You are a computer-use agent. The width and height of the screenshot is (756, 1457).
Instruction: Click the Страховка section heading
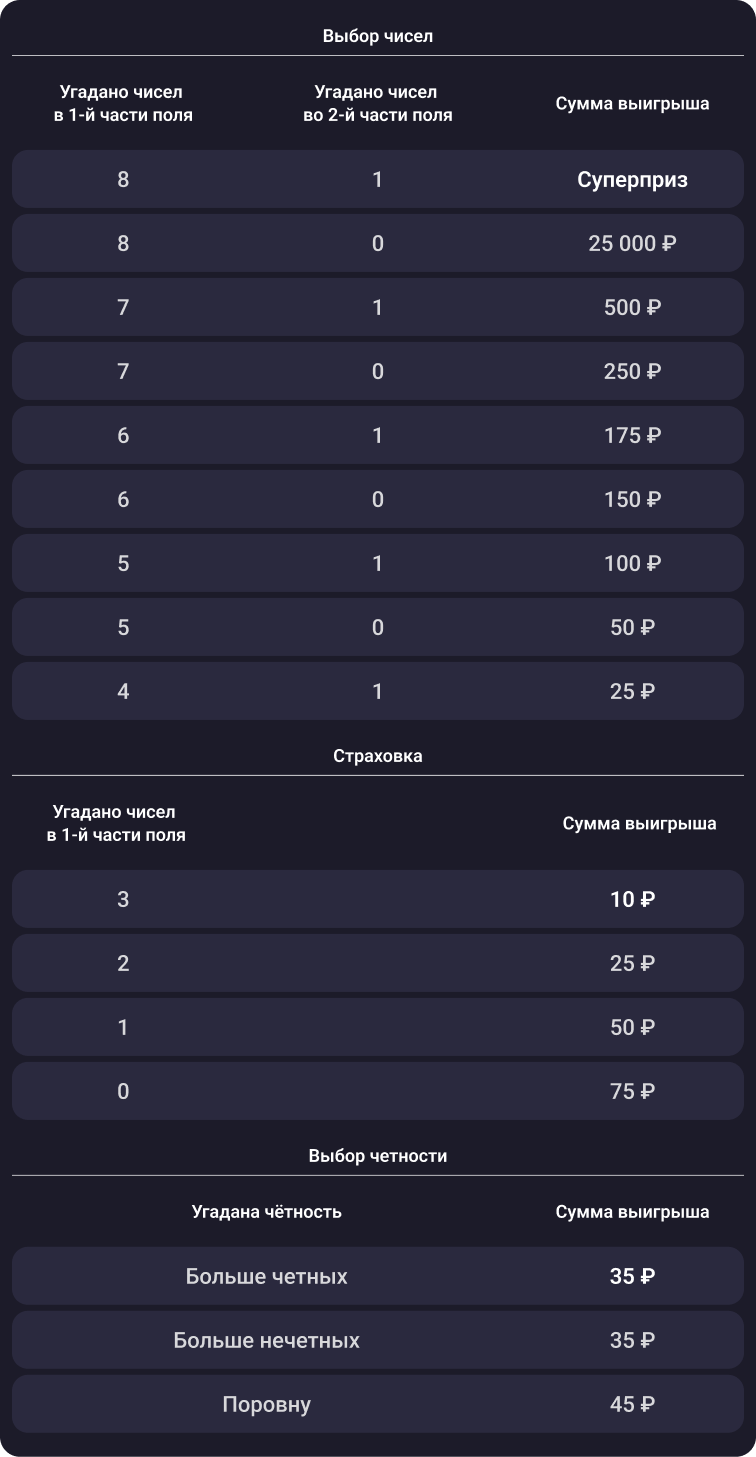[x=378, y=756]
